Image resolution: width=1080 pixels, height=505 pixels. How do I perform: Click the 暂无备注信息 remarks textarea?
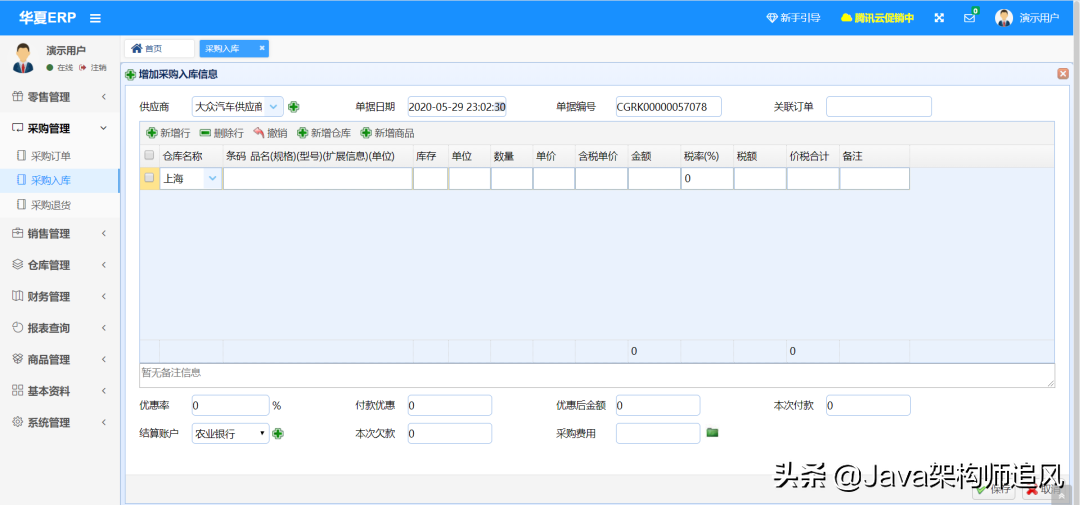tap(597, 375)
